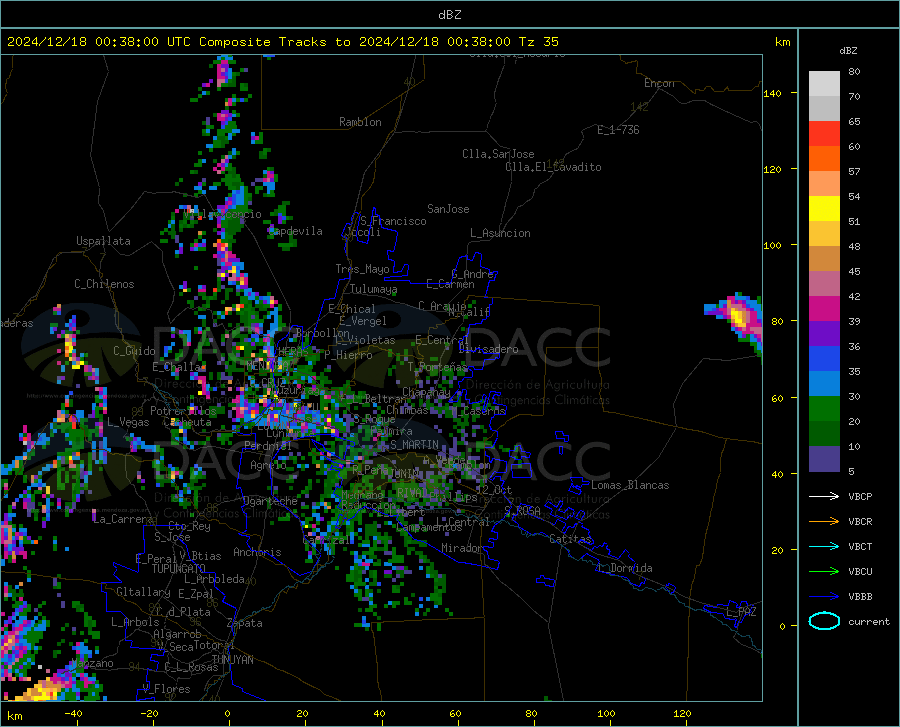Image resolution: width=900 pixels, height=727 pixels.
Task: Click the 'Campamentos' map label
Action: pos(429,527)
